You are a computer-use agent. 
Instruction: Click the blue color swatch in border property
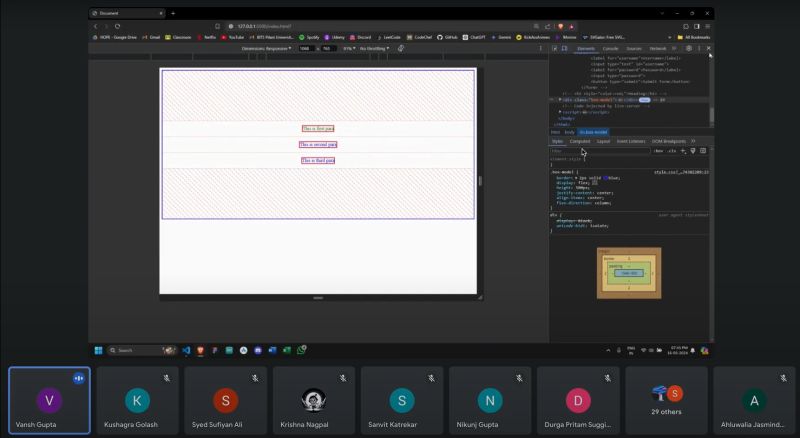coord(606,178)
